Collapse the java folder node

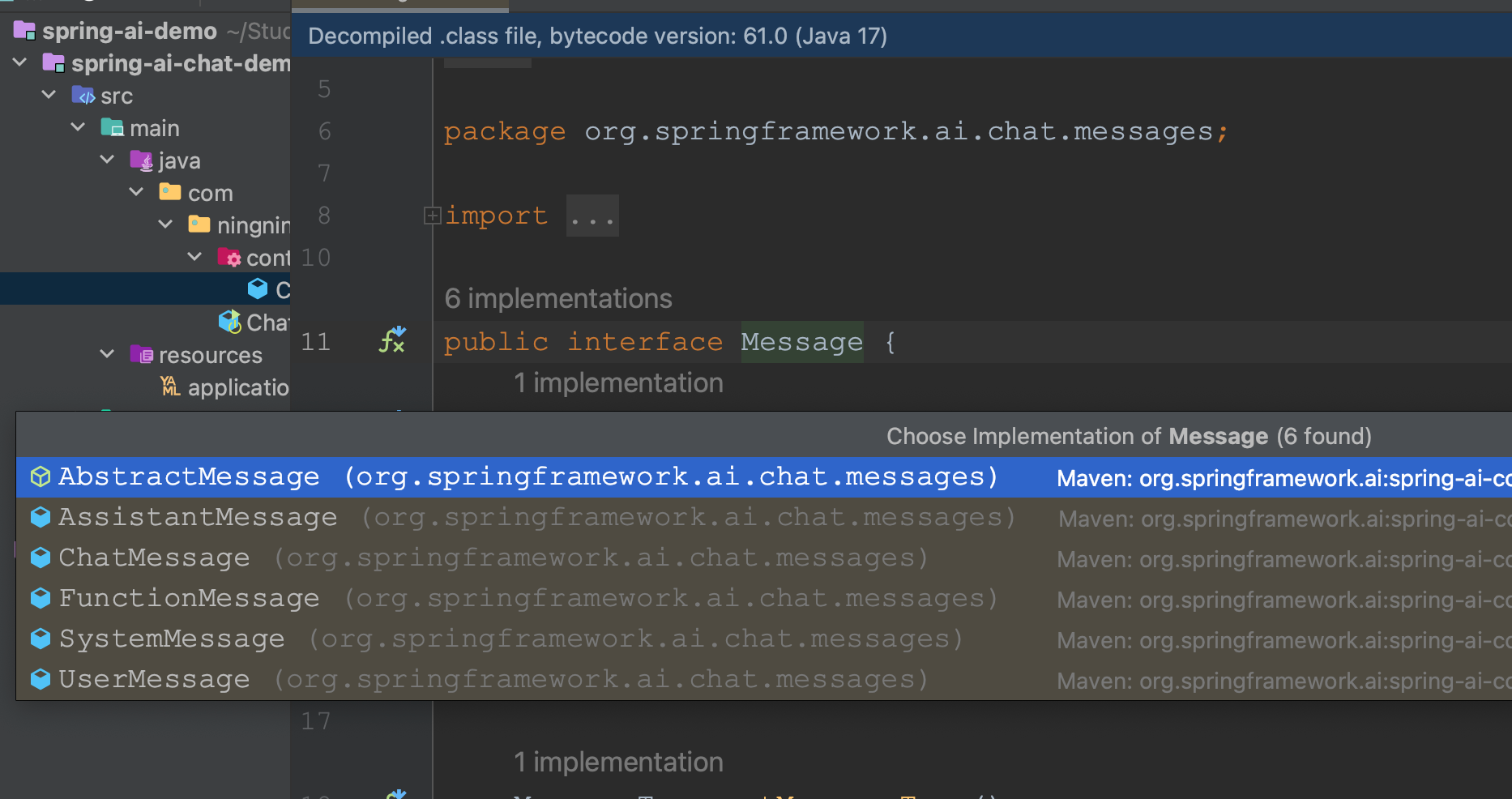pos(108,160)
